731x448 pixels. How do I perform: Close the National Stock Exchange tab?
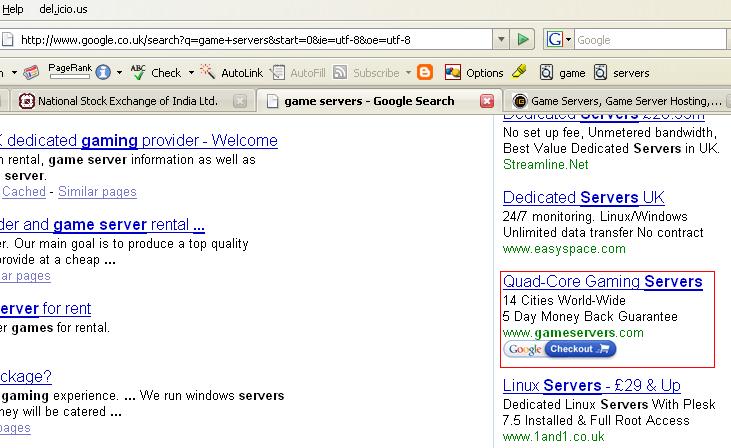[240, 101]
